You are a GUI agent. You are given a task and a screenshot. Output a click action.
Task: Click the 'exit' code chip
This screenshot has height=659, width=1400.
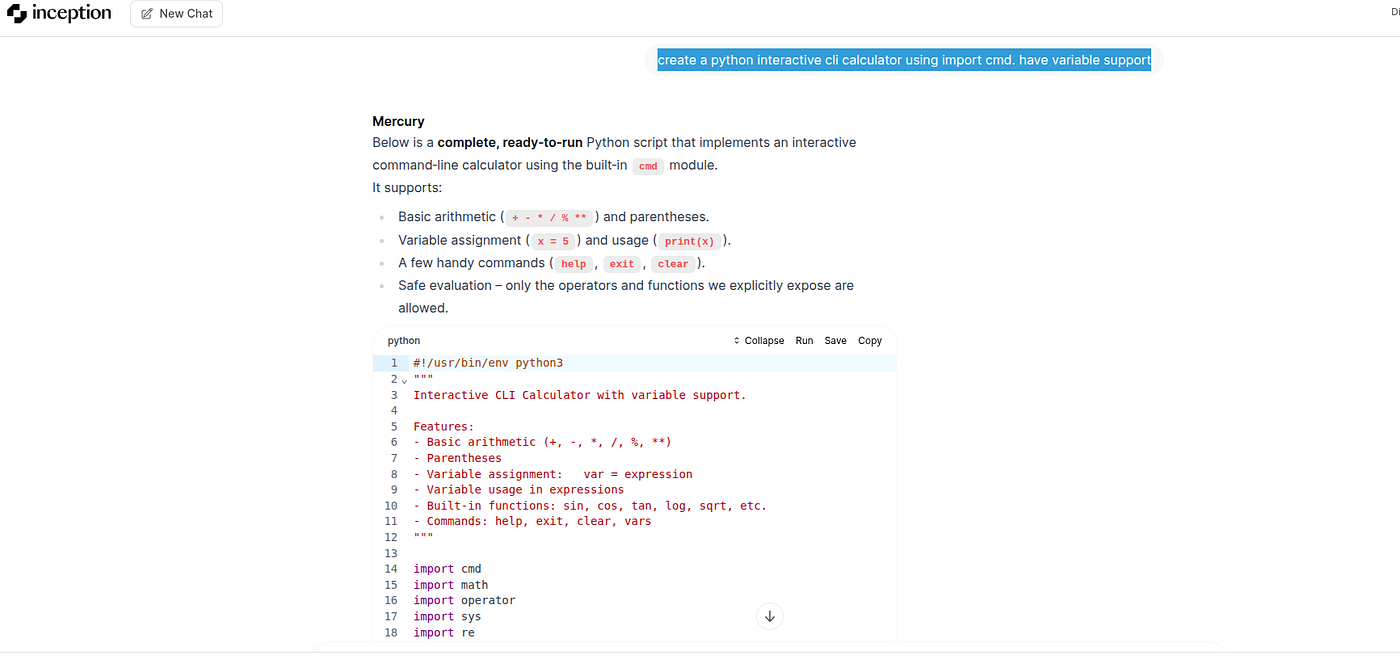(x=622, y=264)
